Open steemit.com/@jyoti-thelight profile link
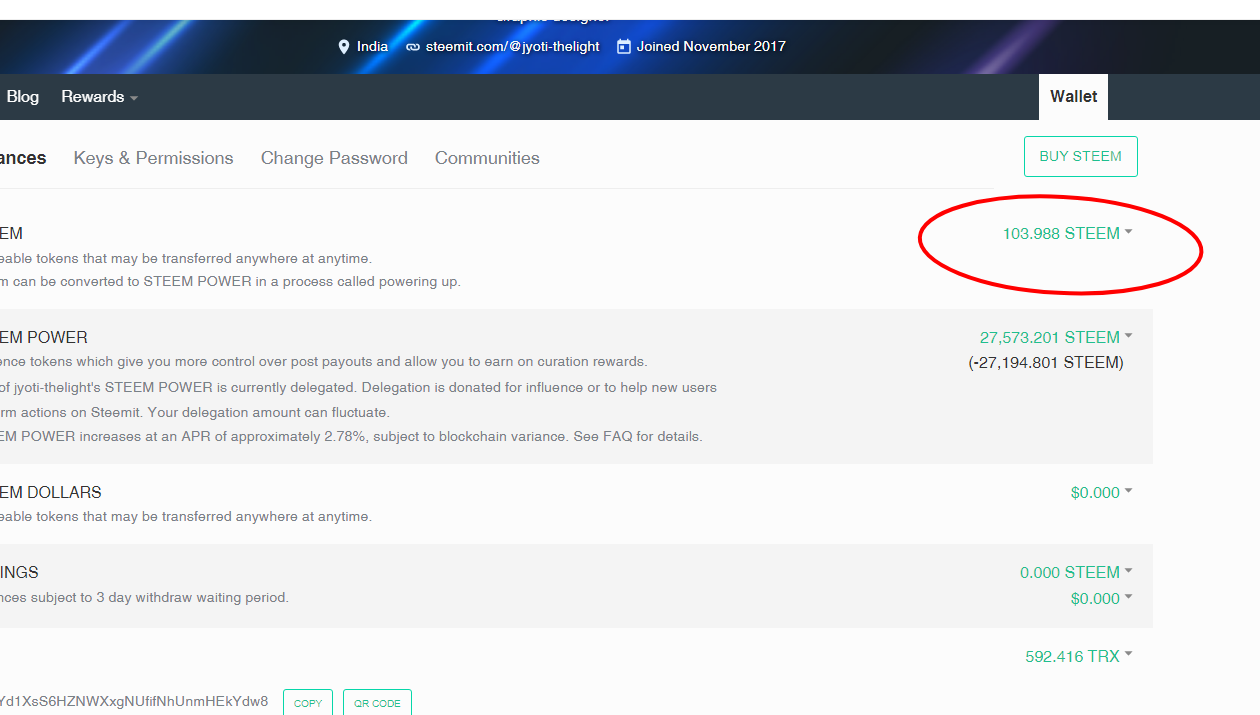The height and width of the screenshot is (715, 1260). coord(512,46)
